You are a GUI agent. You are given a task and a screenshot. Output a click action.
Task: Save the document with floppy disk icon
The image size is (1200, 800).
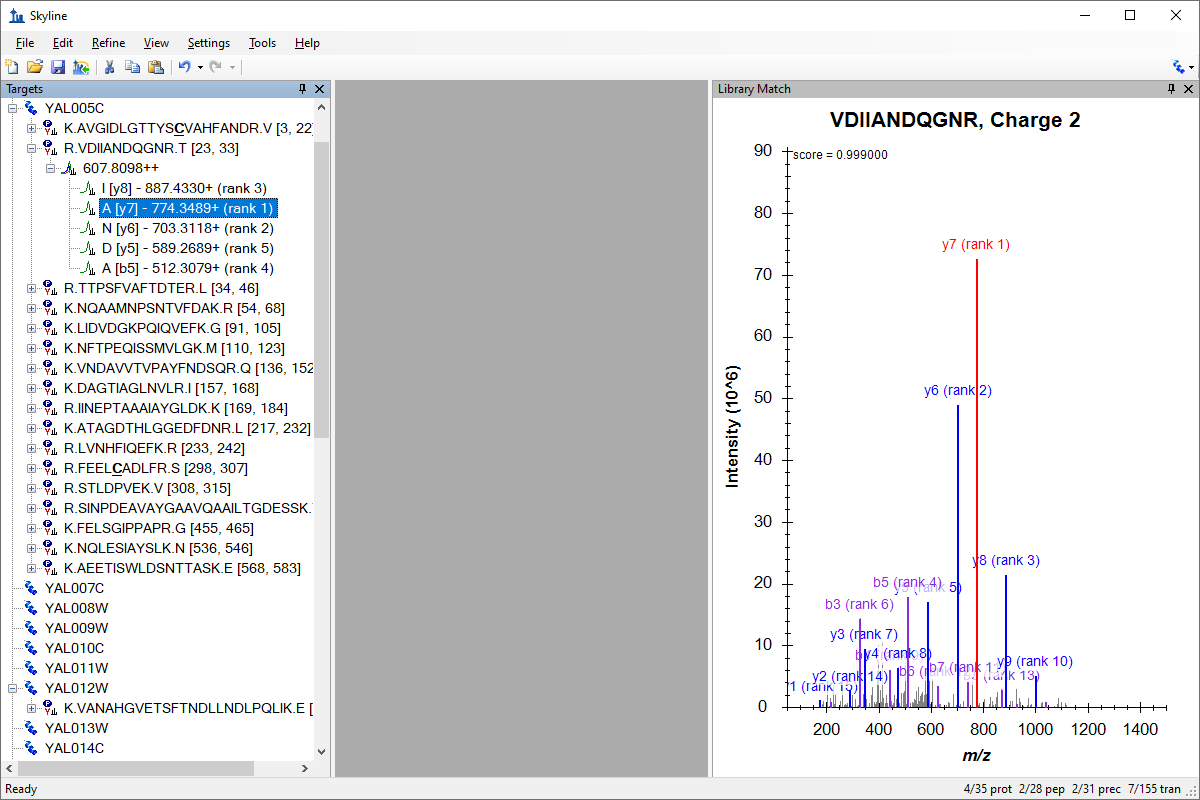click(58, 67)
